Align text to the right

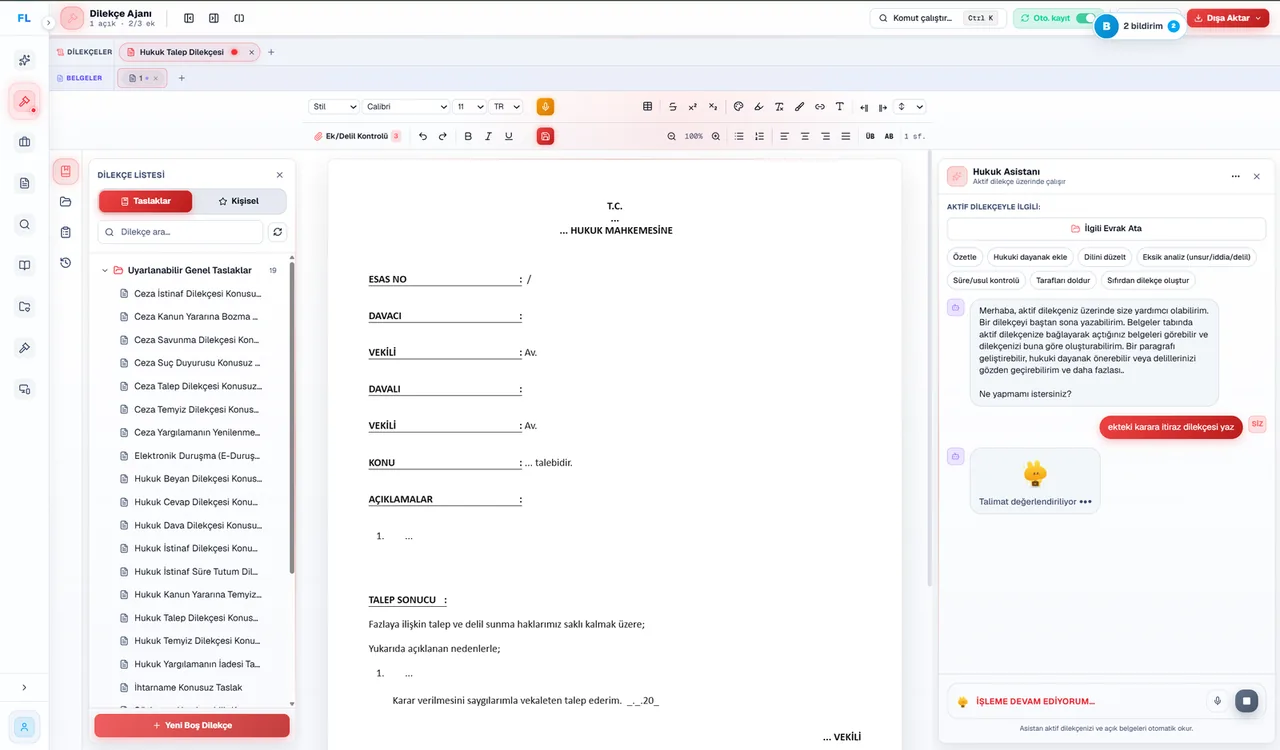(x=825, y=136)
